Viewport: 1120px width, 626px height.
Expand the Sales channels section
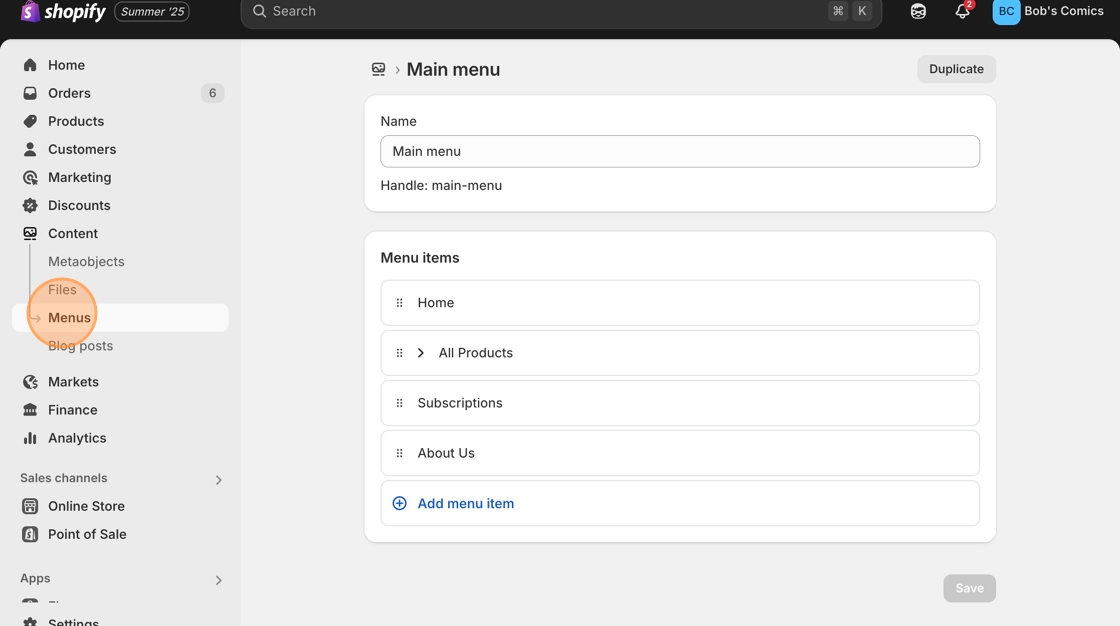(x=218, y=480)
